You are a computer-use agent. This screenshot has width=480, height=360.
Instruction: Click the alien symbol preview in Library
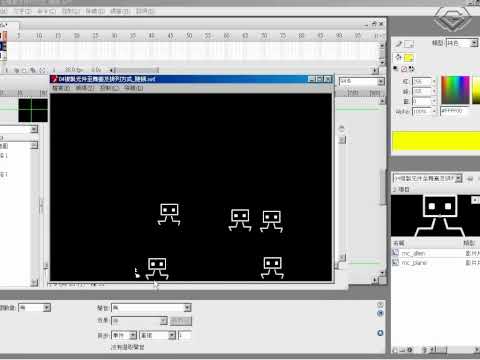(x=435, y=216)
